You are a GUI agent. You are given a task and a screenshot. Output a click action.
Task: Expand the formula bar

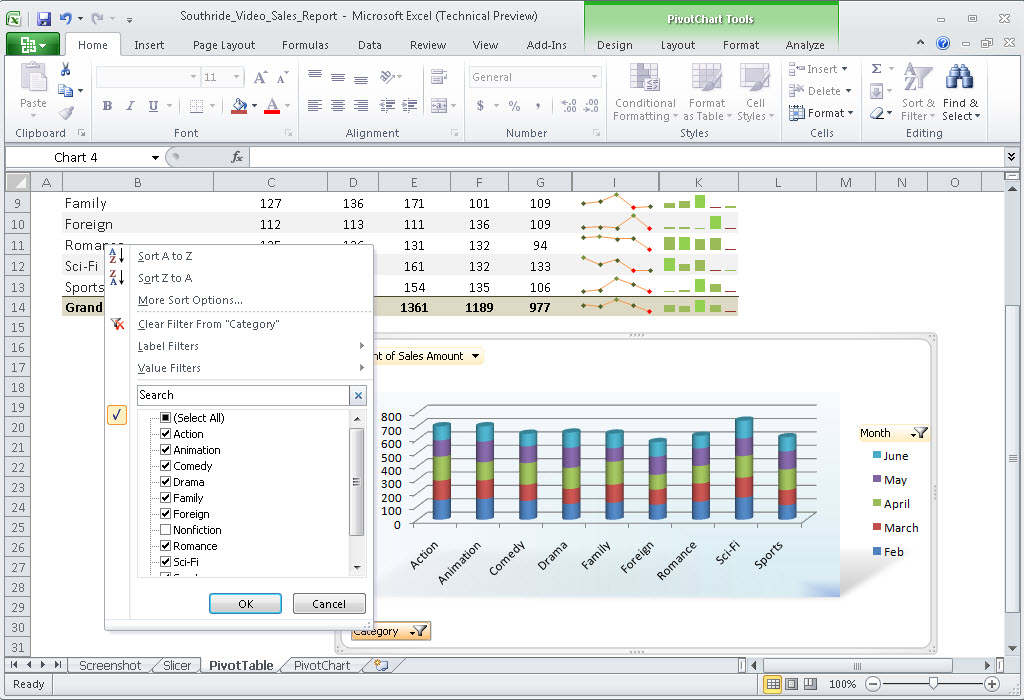pyautogui.click(x=1011, y=157)
